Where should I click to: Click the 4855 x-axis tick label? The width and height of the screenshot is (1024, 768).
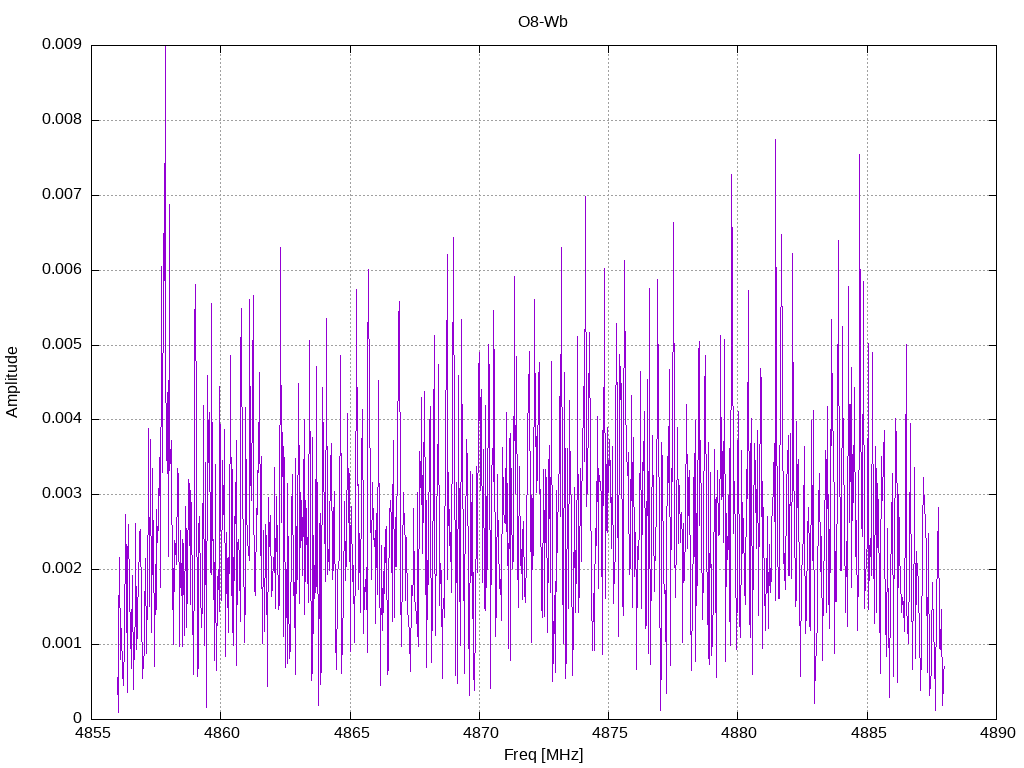(x=92, y=733)
